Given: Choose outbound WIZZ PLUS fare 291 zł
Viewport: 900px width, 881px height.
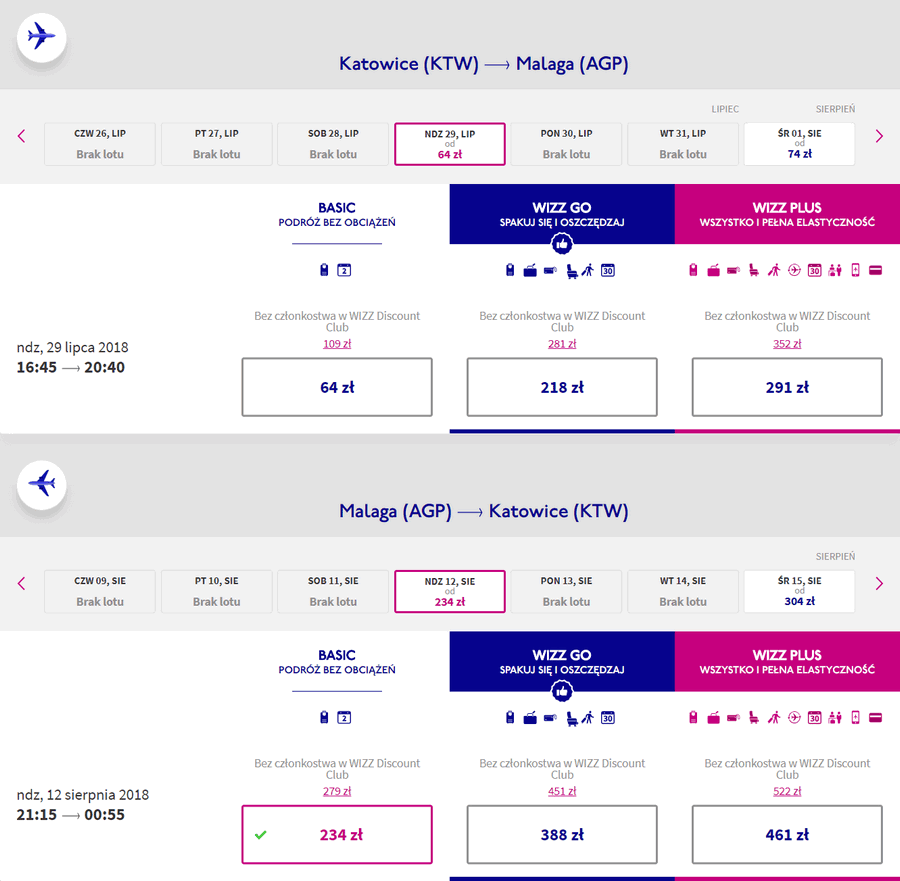Looking at the screenshot, I should click(787, 387).
